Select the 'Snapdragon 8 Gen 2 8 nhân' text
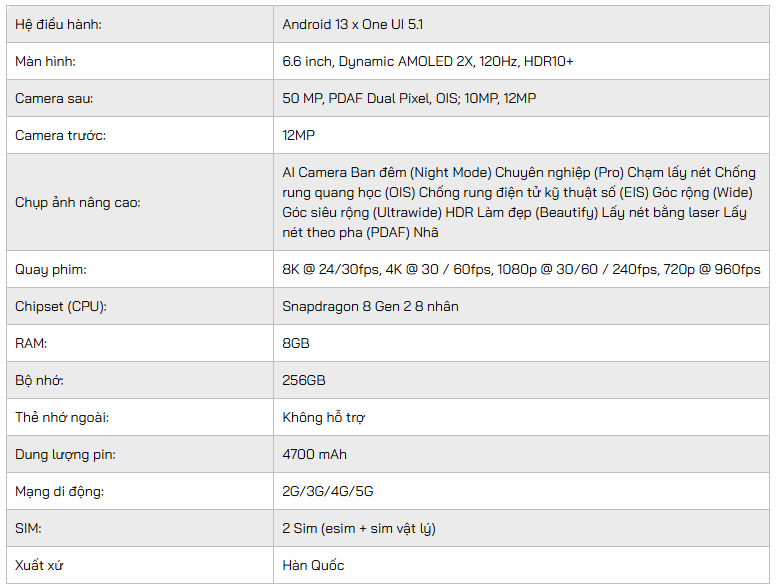 click(x=370, y=306)
